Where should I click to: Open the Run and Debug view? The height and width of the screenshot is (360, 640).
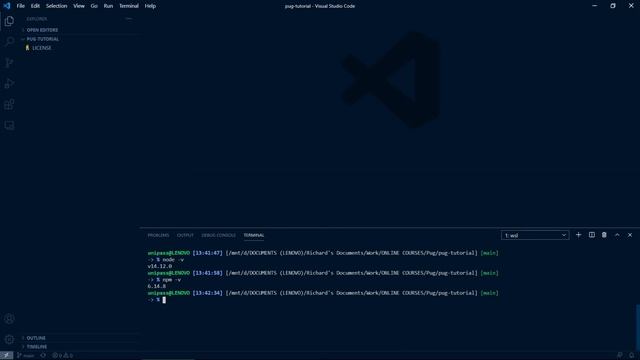click(x=9, y=83)
